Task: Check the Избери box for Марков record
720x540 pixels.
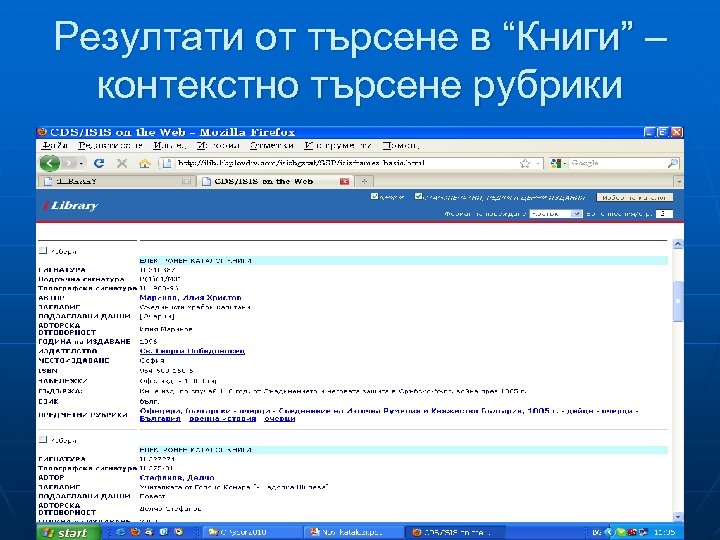Action: [x=43, y=251]
